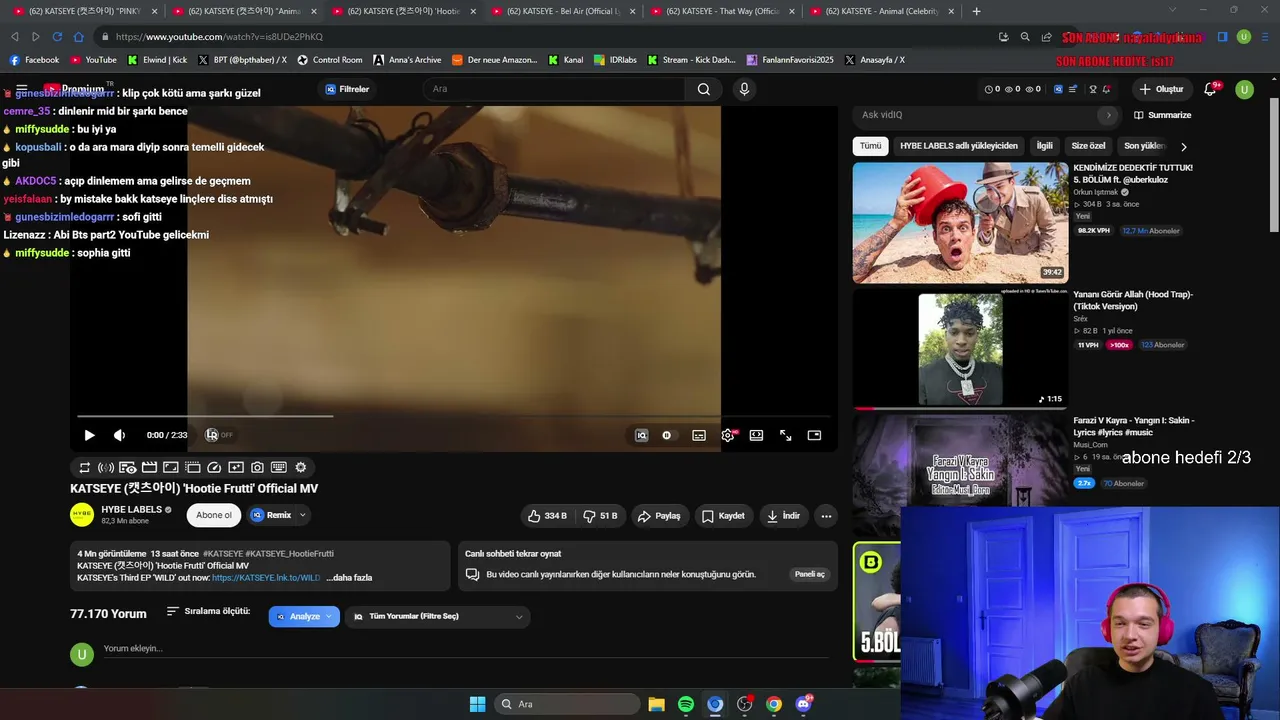
Task: Start voice search with the microphone
Action: (744, 89)
